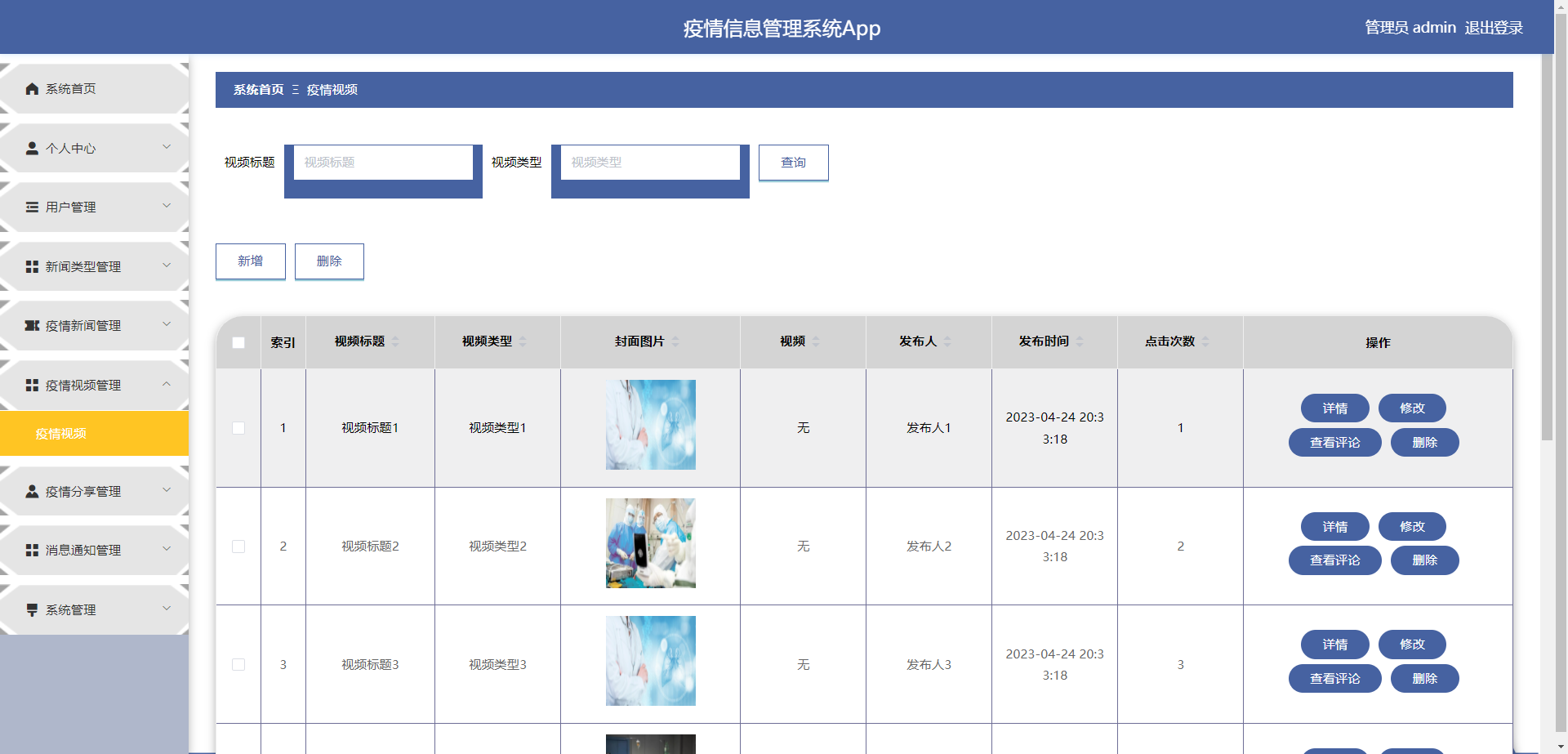The height and width of the screenshot is (754, 1568).
Task: Click the 视频标题 input field
Action: point(382,162)
